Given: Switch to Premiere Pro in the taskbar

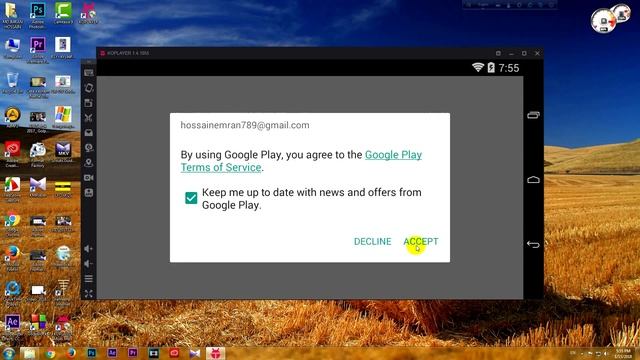Looking at the screenshot, I should 133,353.
